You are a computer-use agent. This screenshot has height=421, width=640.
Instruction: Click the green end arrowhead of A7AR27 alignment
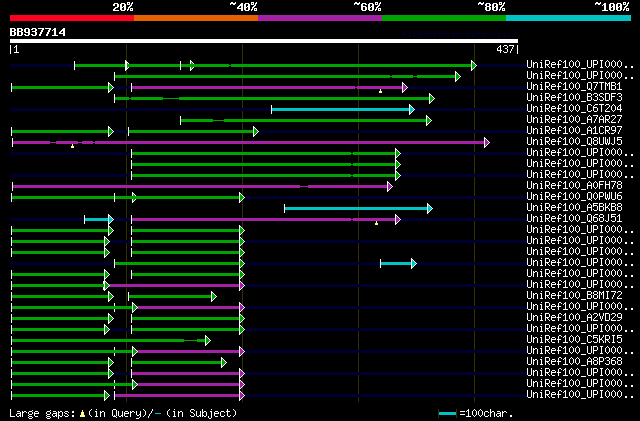point(429,120)
